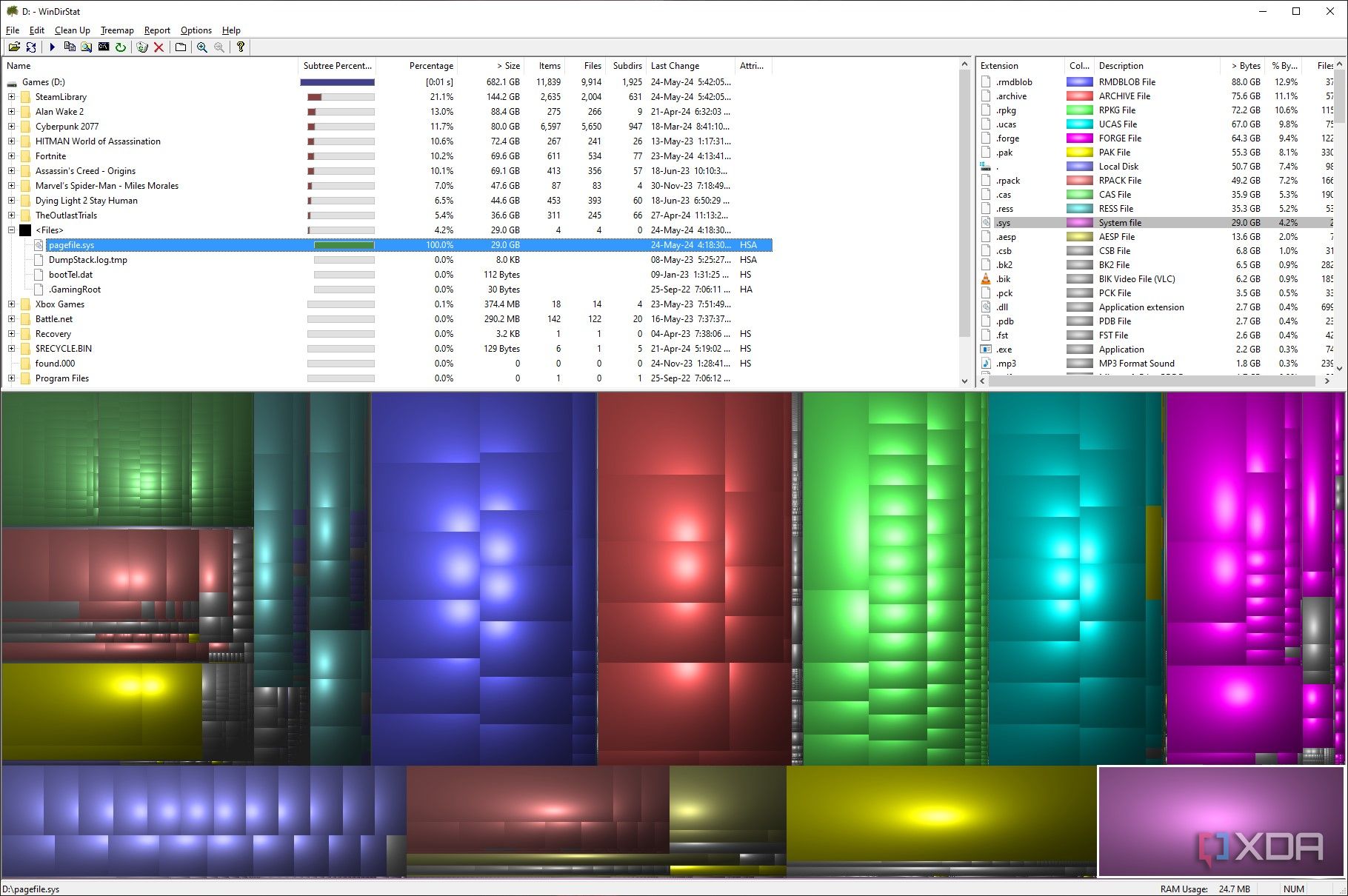Open the Clean Up menu

click(x=72, y=30)
